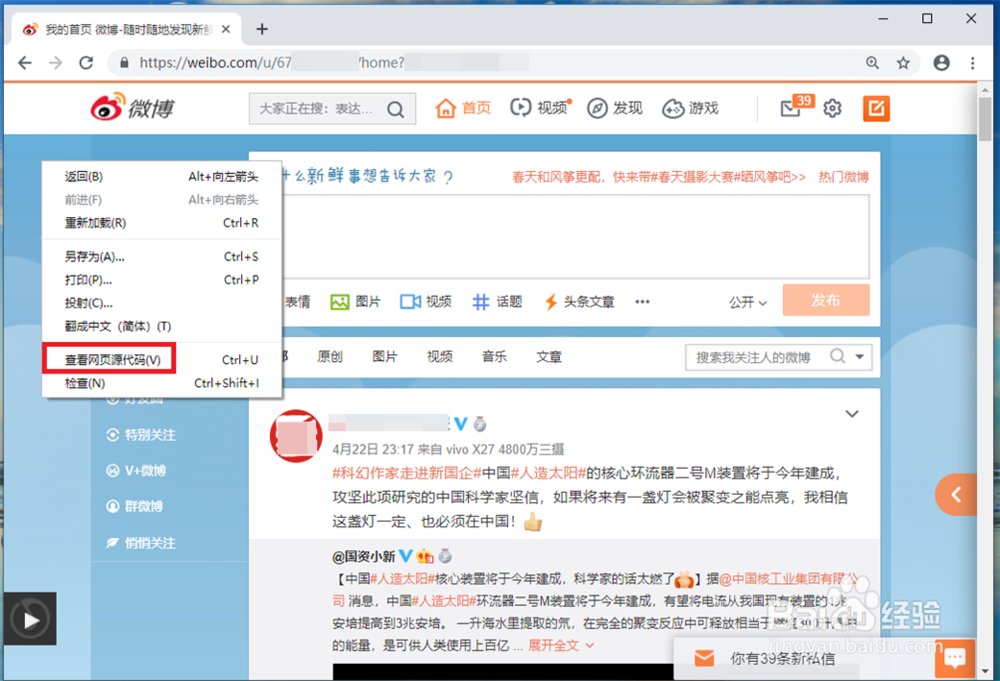Screen dimensions: 1000x681
Task: Open 发现 discover section
Action: (615, 108)
